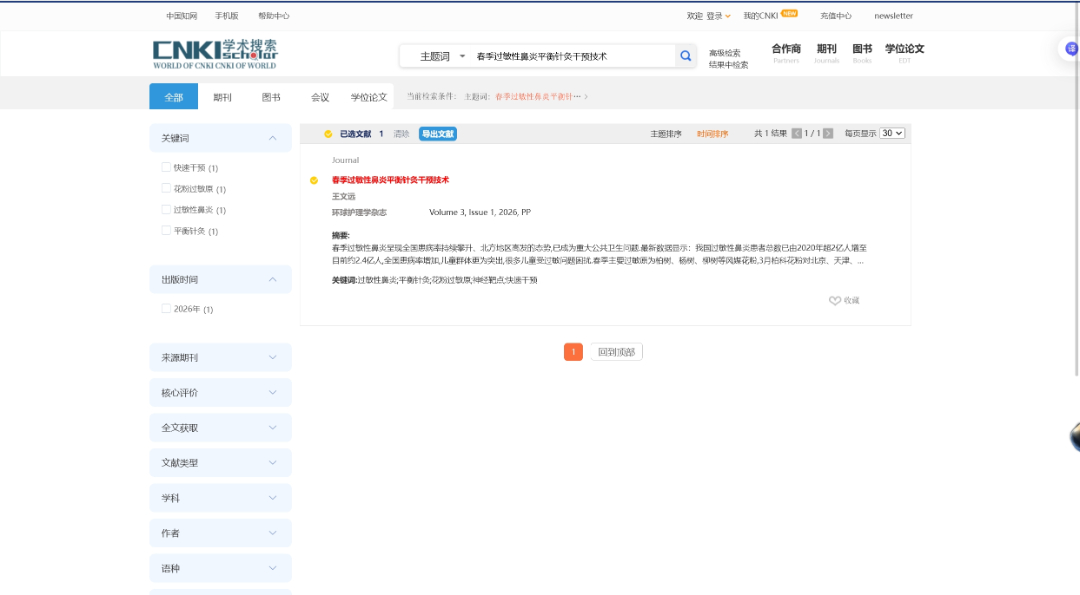Viewport: 1080px width, 595px height.
Task: Click the 已选文献 check icon in results header
Action: [x=328, y=132]
